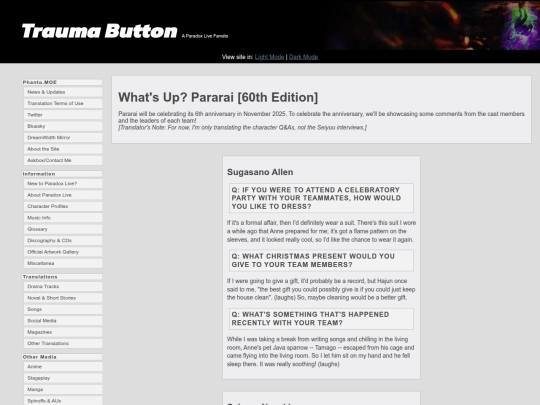Click the header banner artwork image
This screenshot has width=540, height=405.
(432, 25)
